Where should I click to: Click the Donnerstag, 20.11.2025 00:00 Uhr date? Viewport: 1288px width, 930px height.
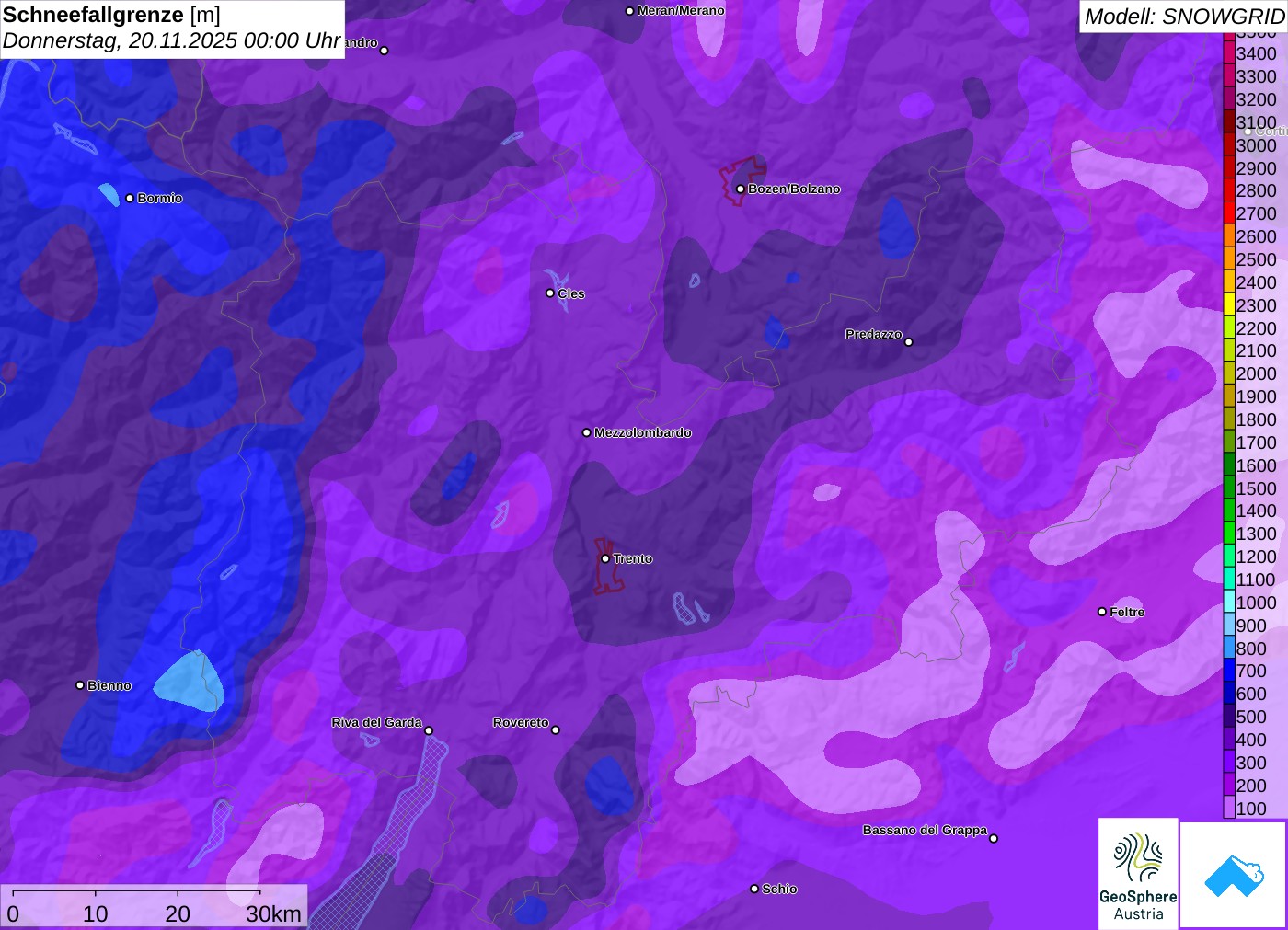pos(172,40)
